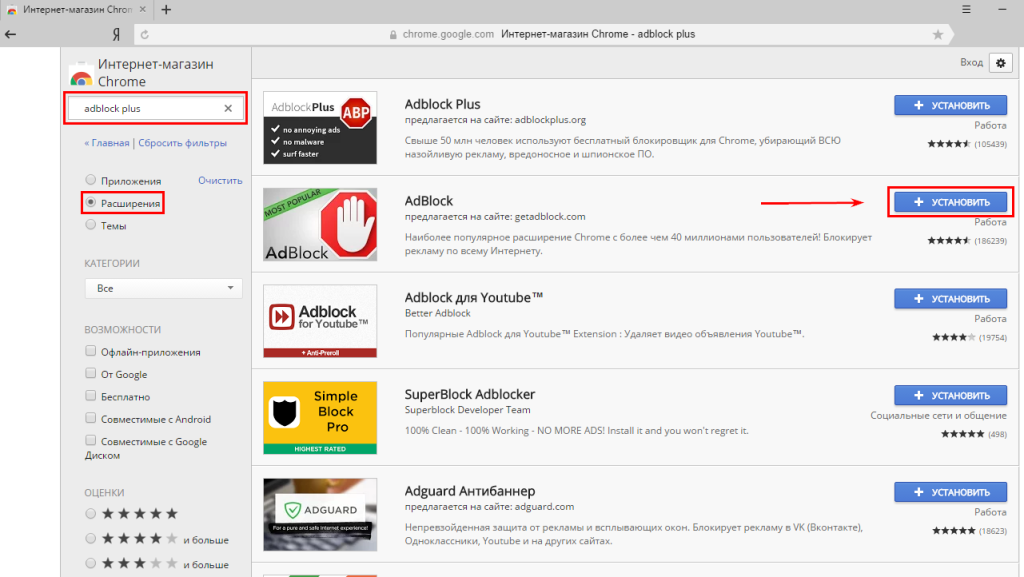Open Adguard Антибаннер title
This screenshot has height=577, width=1024.
pos(470,491)
